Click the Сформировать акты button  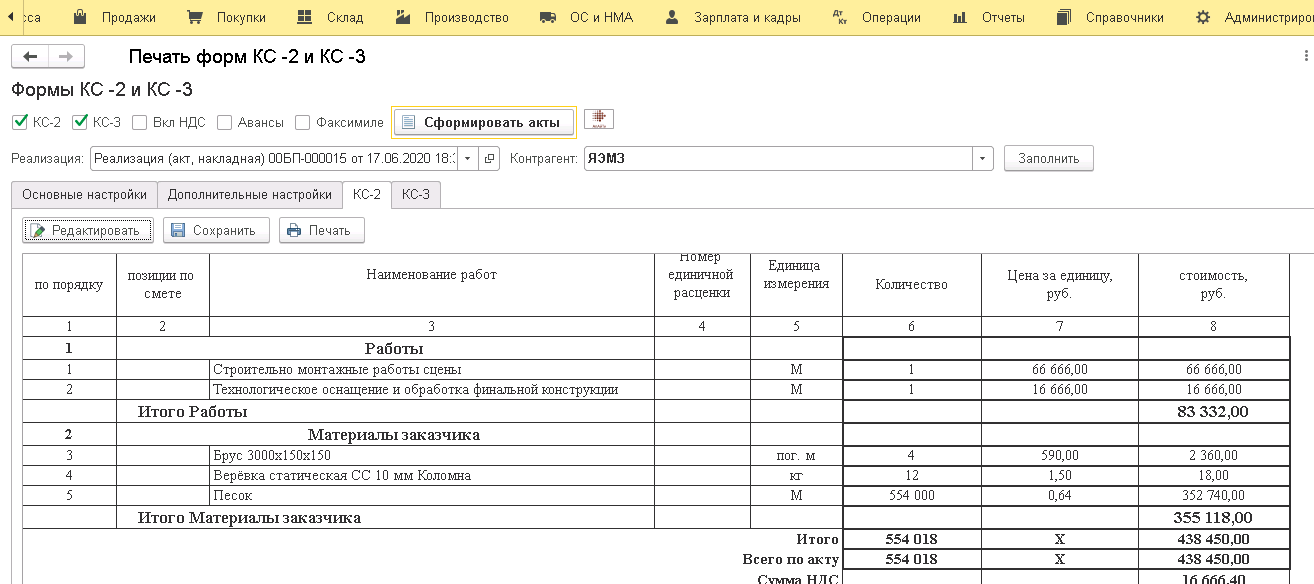pyautogui.click(x=484, y=122)
